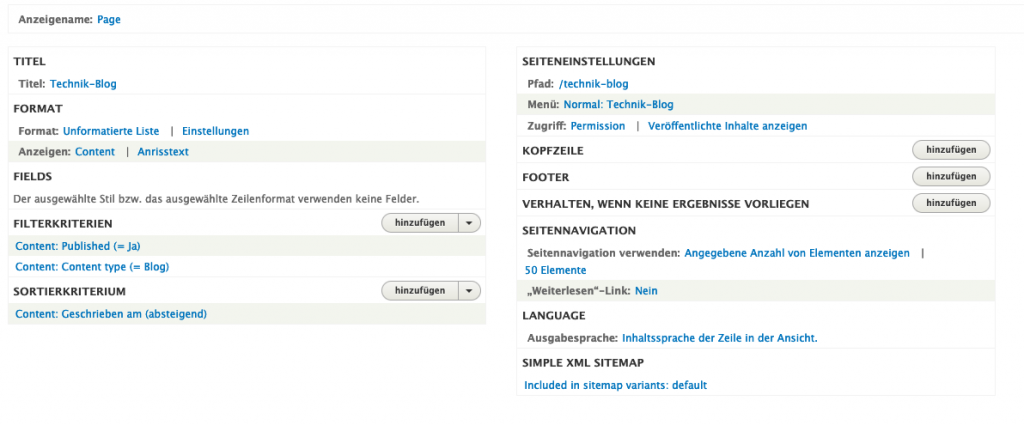Expand dropdown arrow beside Sortierkriterium hinzufügen
This screenshot has height=425, width=1024.
pyautogui.click(x=470, y=291)
